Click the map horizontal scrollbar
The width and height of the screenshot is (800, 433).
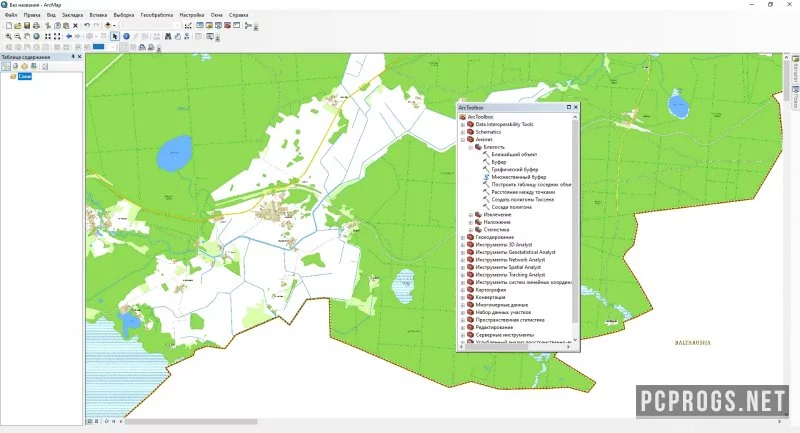point(191,422)
